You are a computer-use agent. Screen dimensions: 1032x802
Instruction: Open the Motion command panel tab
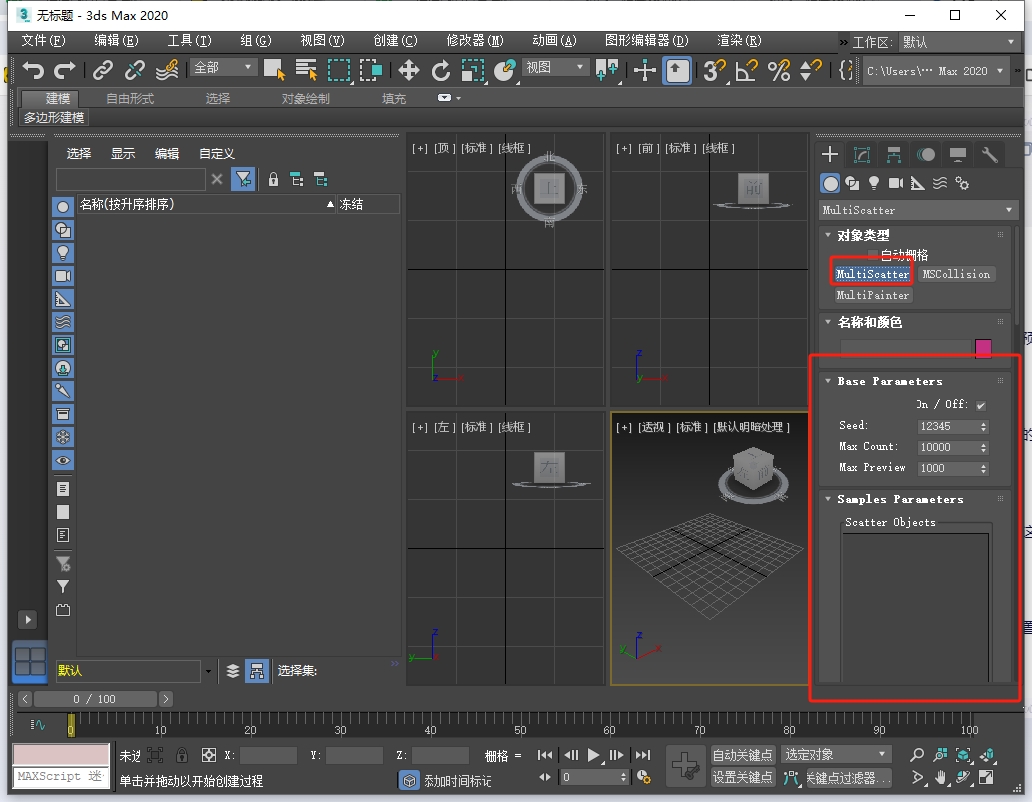click(926, 155)
